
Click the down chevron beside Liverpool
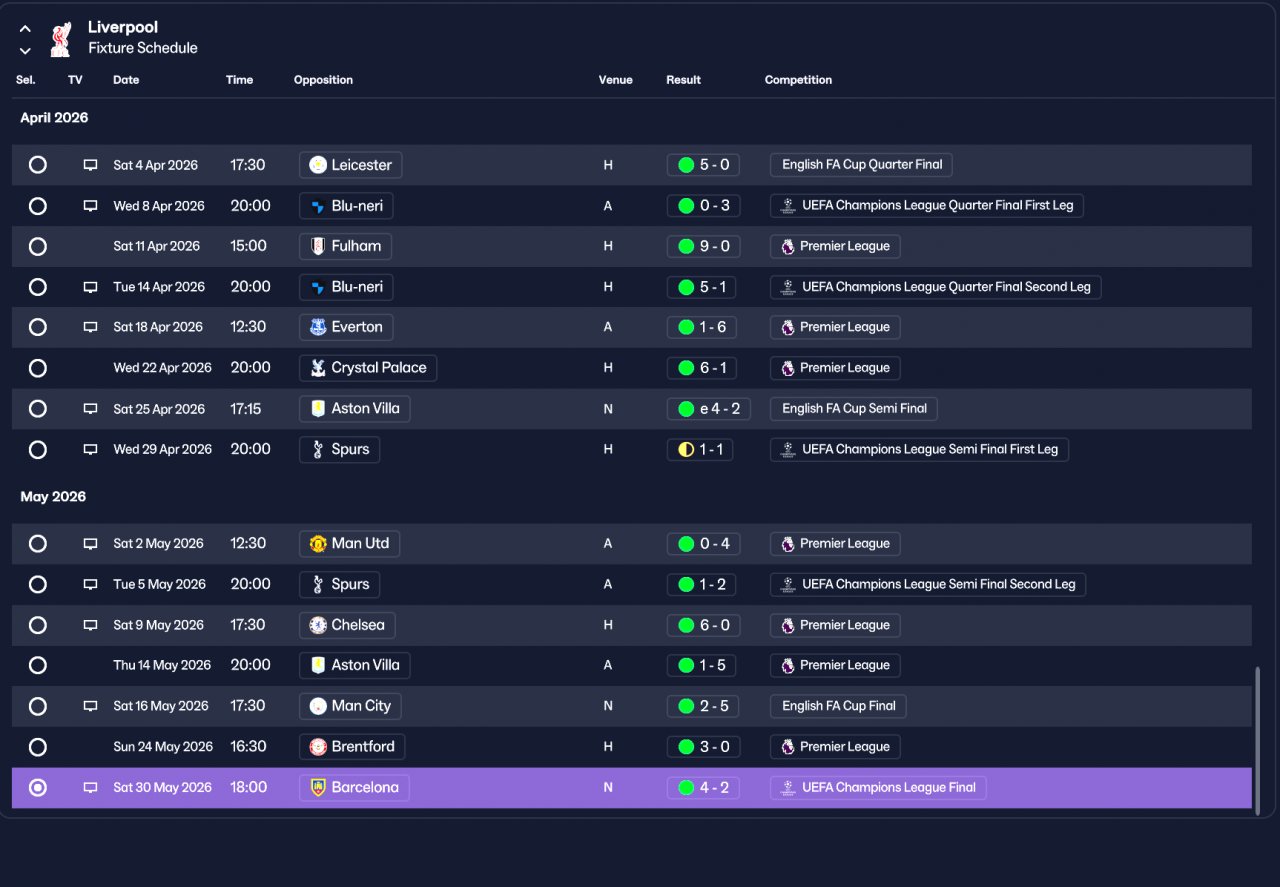point(25,50)
